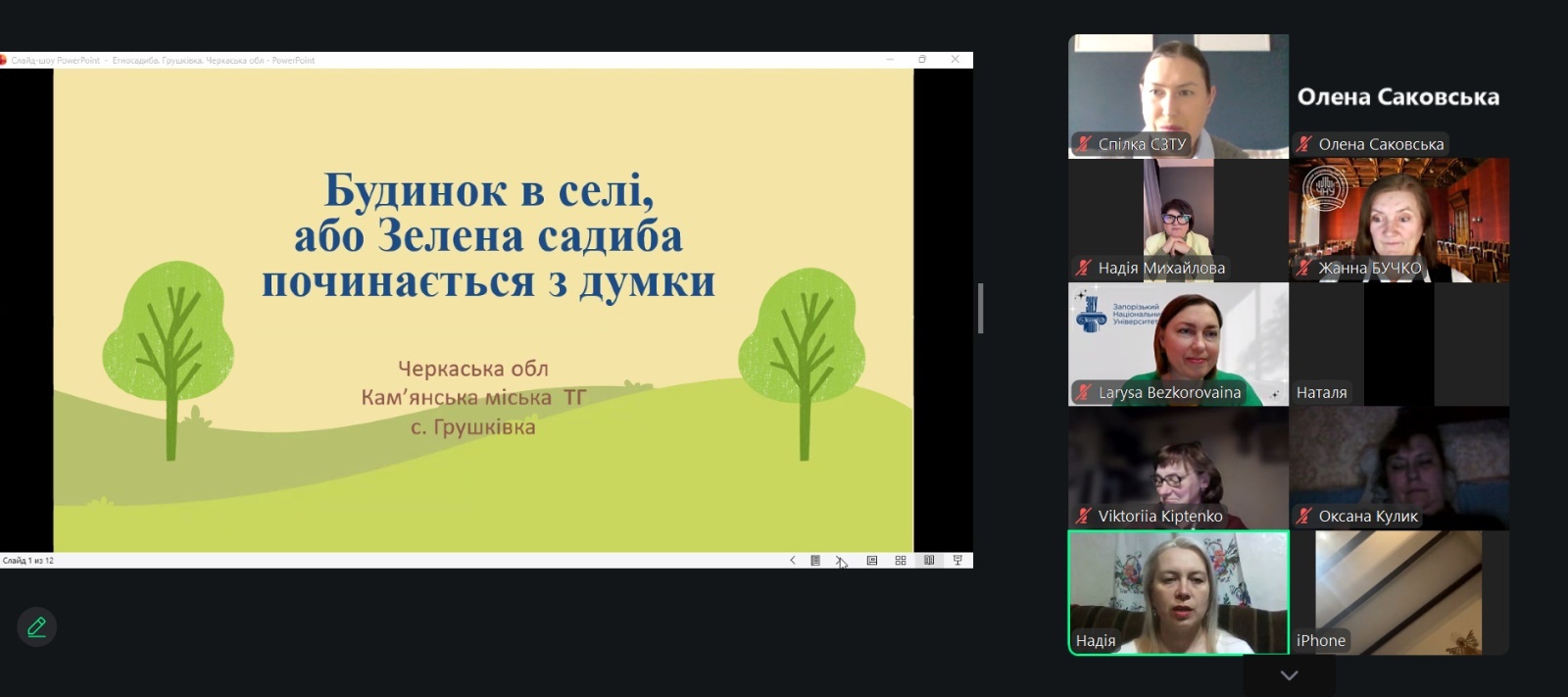The width and height of the screenshot is (1568, 697).
Task: Advance to next slide with right arrow
Action: 839,561
